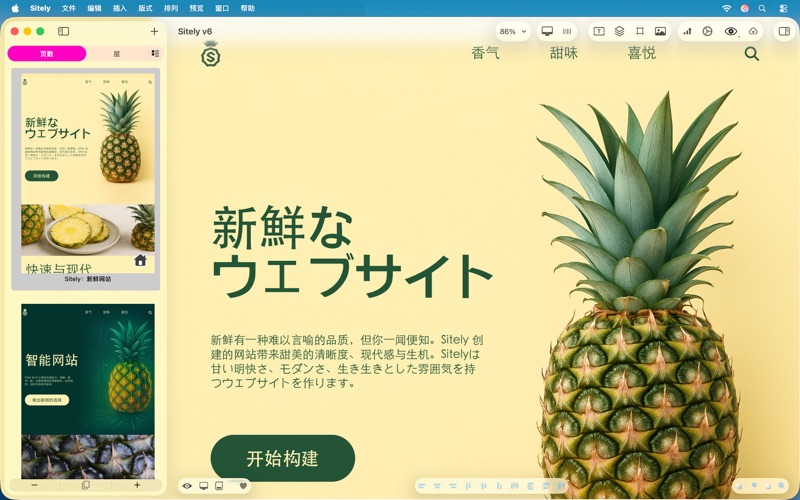Screen dimensions: 800x500
Task: Open the animation play icon
Action: pyautogui.click(x=707, y=32)
